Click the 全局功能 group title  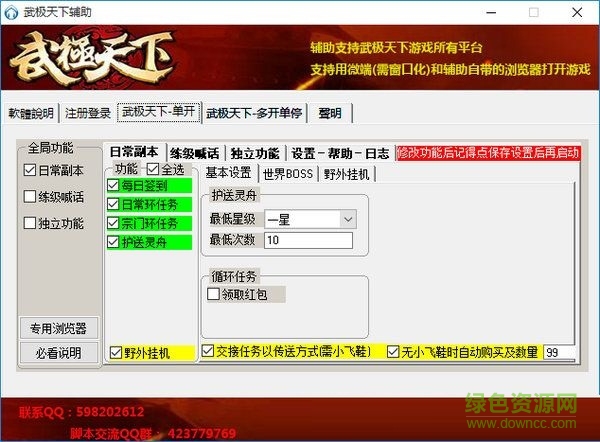[x=51, y=148]
